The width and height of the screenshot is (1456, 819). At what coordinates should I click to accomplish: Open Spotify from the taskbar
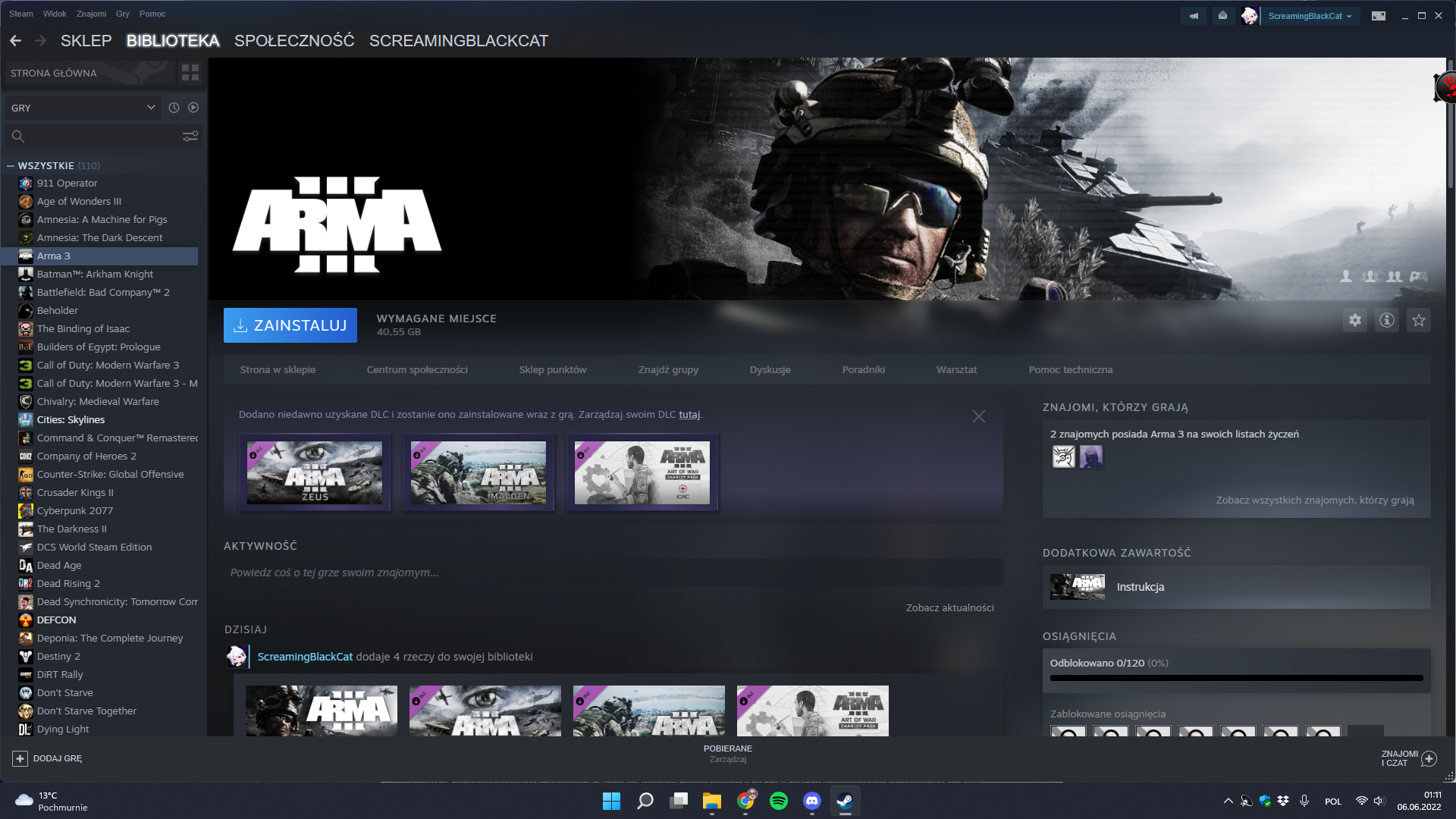(779, 801)
